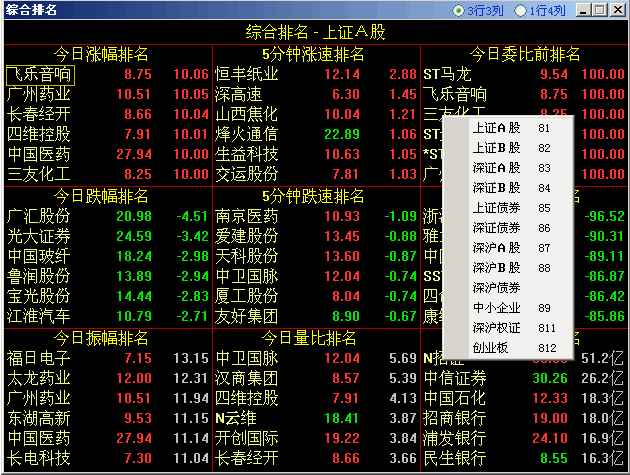Minimize the 综合排名 window
The image size is (630, 475).
click(x=583, y=10)
